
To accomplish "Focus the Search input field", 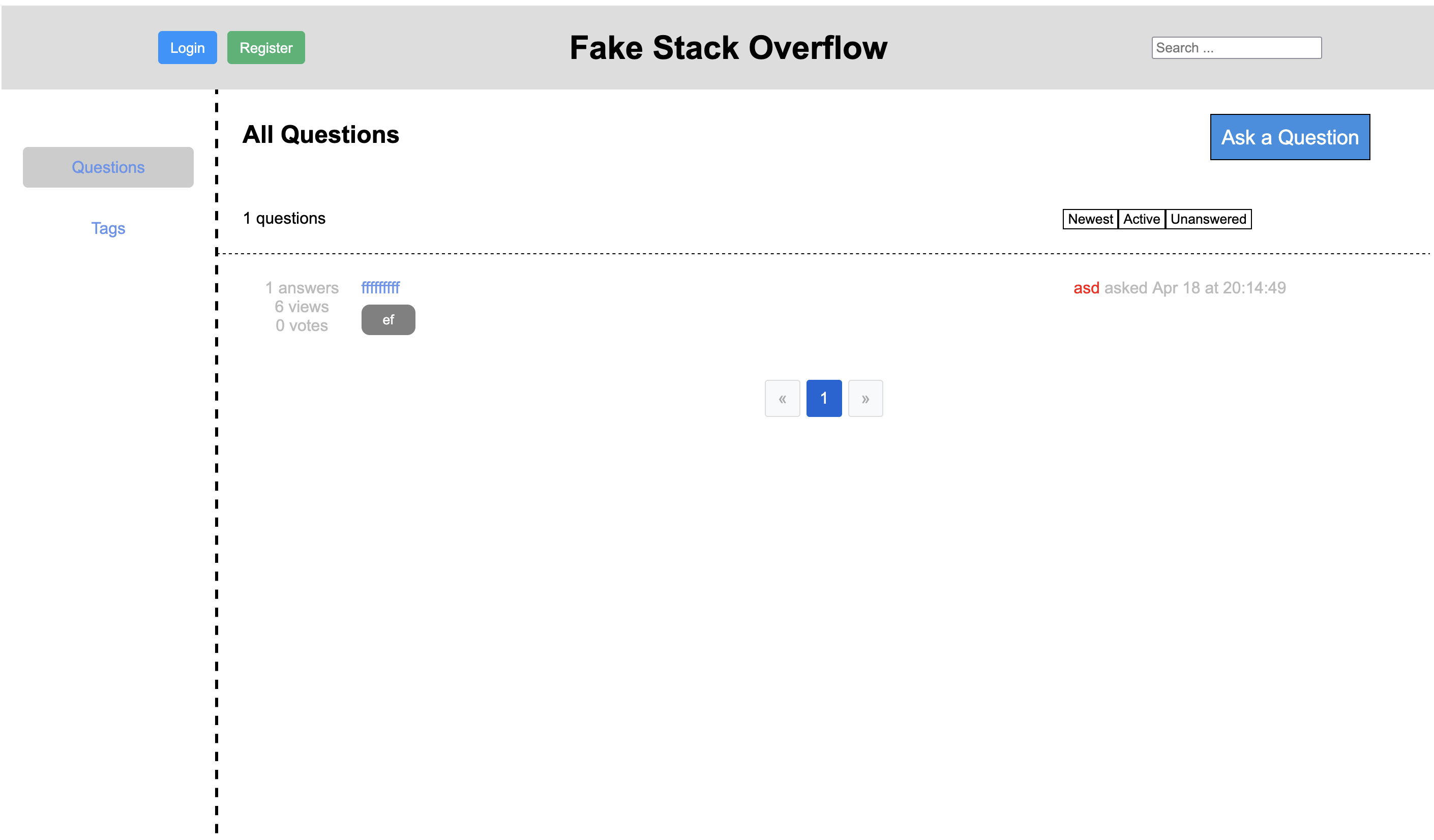I will (x=1236, y=48).
